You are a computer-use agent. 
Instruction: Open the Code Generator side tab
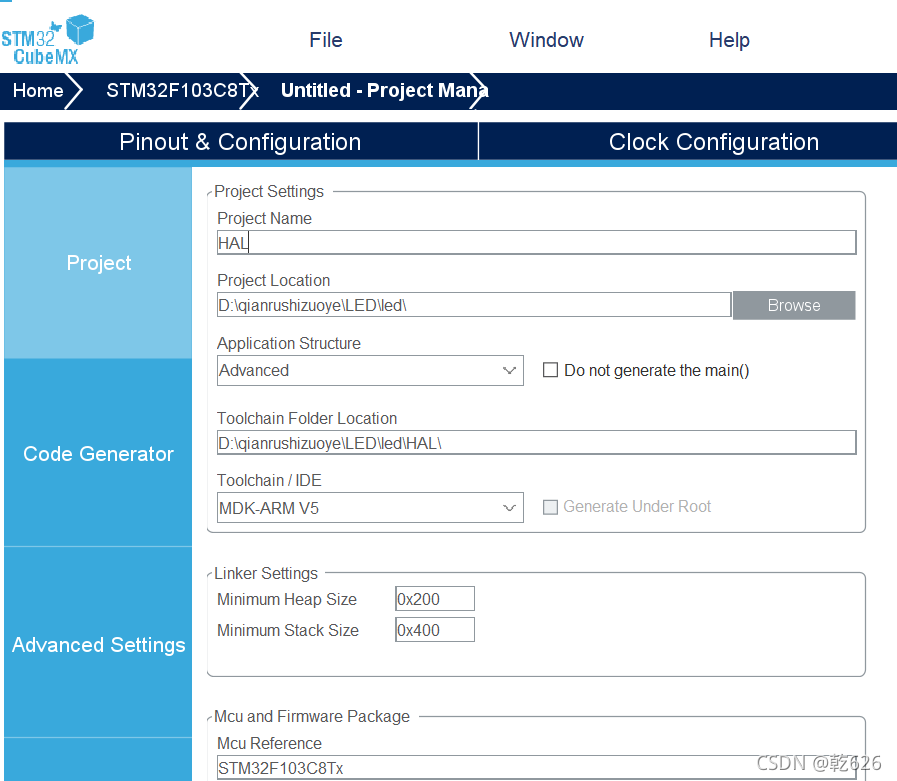click(98, 454)
